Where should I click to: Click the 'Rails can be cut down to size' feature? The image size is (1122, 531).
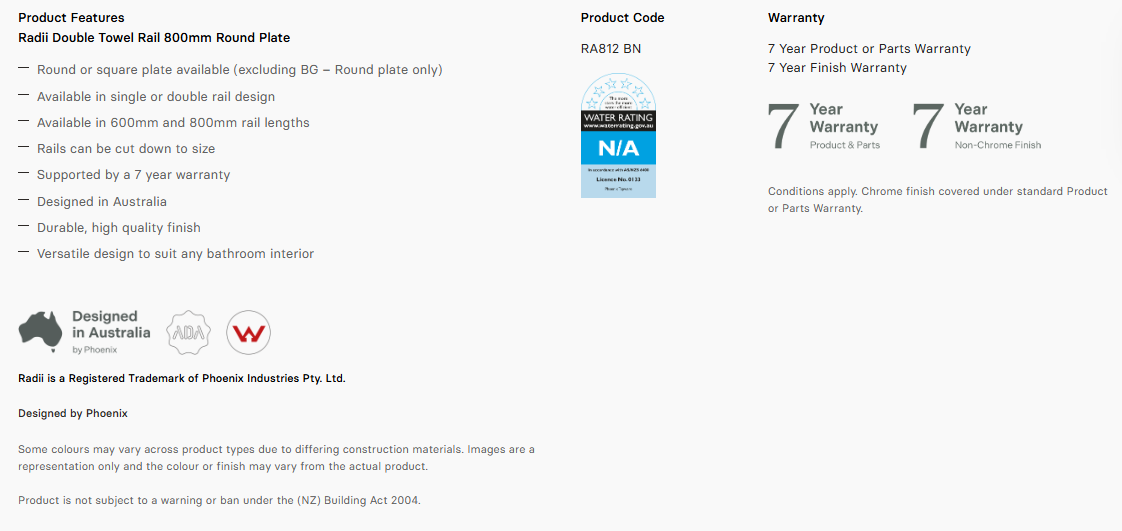(126, 149)
